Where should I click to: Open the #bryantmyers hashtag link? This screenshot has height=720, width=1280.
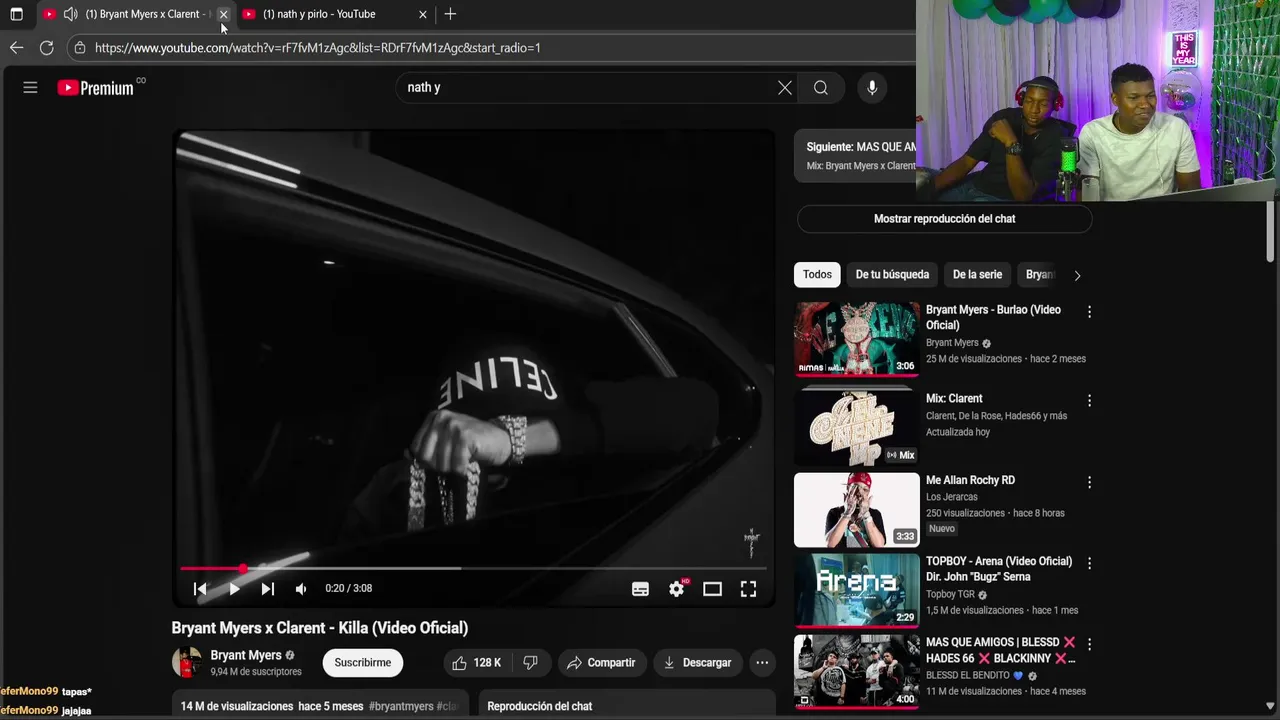pyautogui.click(x=401, y=706)
